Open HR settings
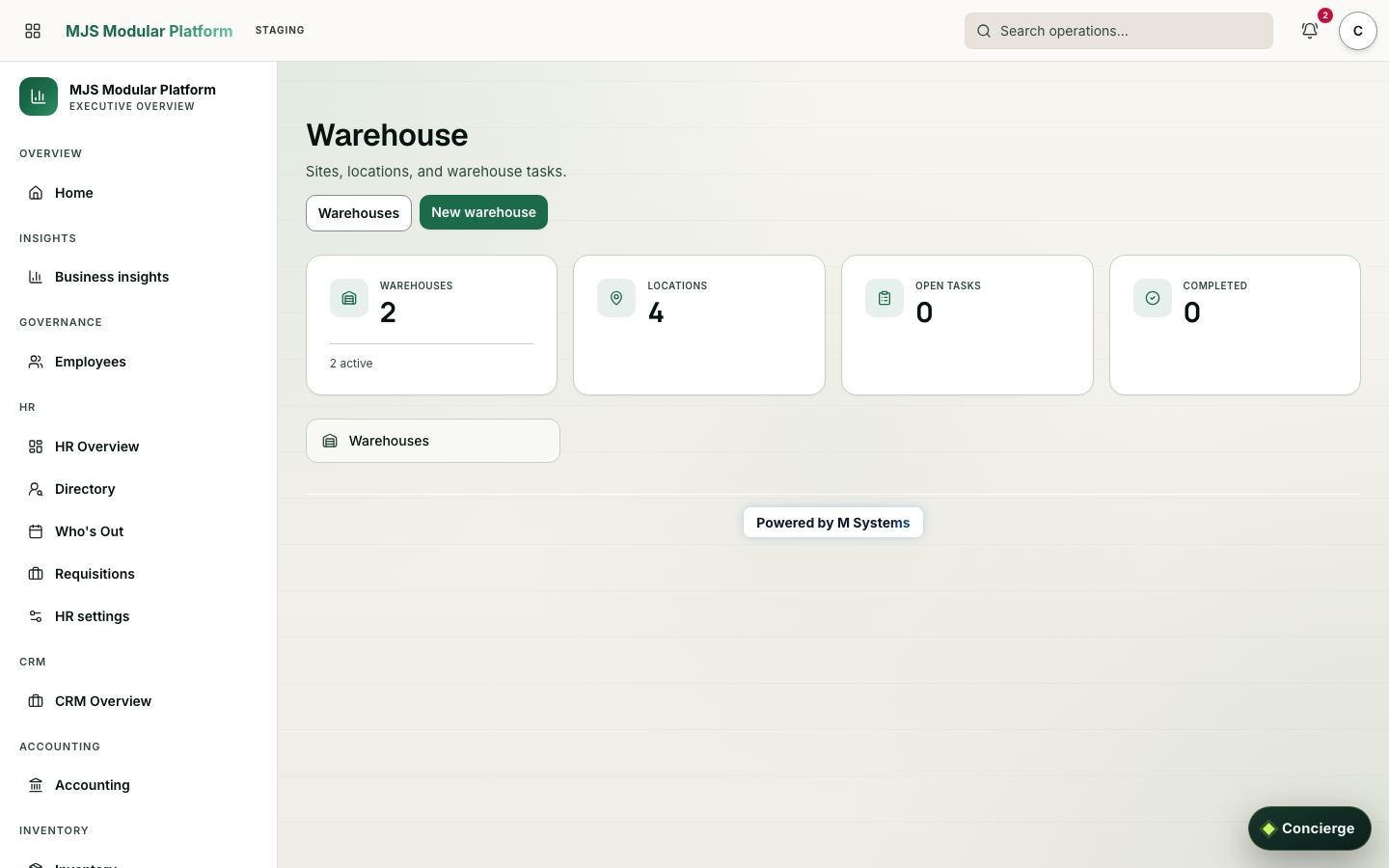Image resolution: width=1389 pixels, height=868 pixels. (138, 616)
